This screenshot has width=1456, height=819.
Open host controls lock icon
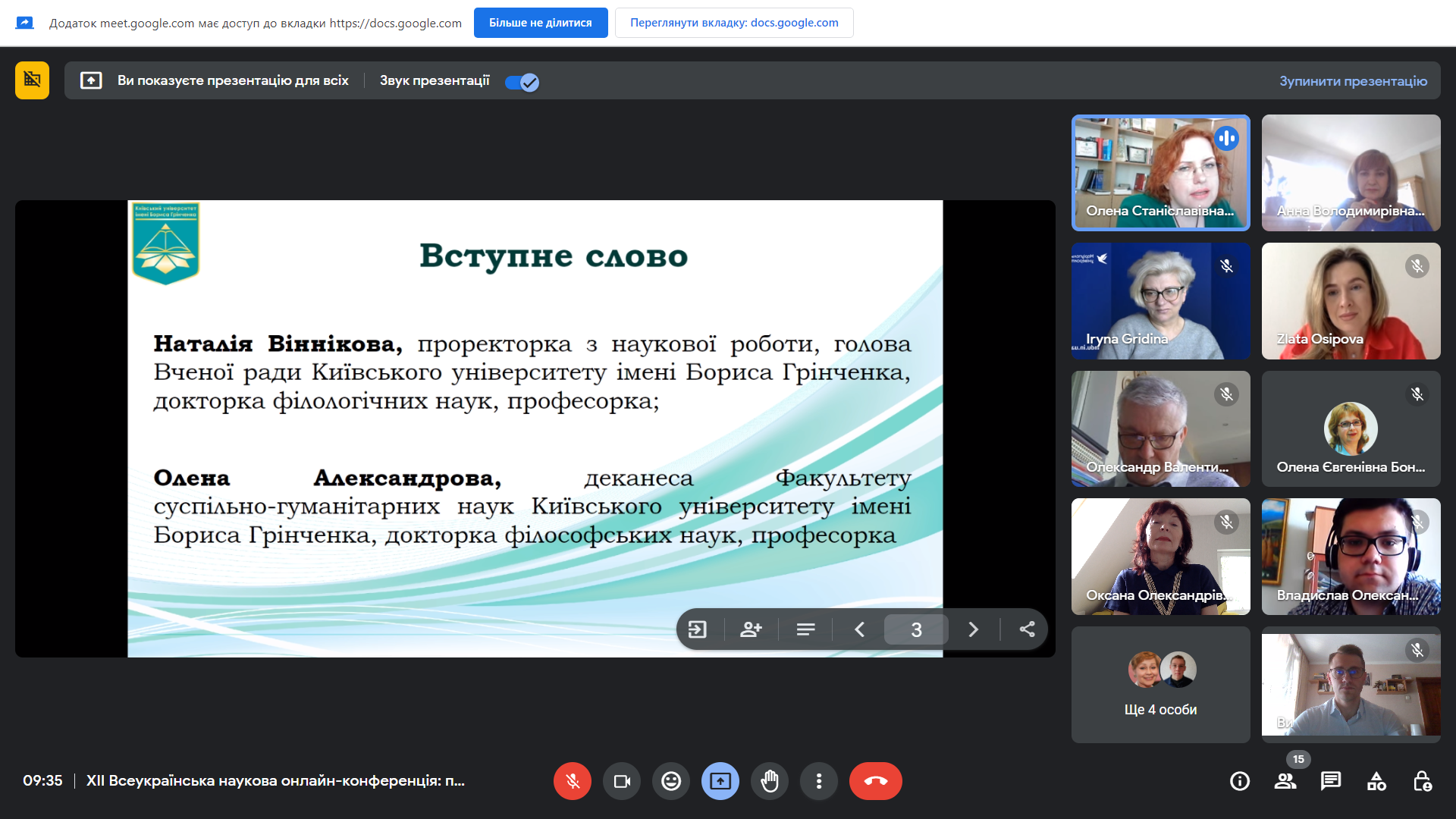(x=1422, y=781)
